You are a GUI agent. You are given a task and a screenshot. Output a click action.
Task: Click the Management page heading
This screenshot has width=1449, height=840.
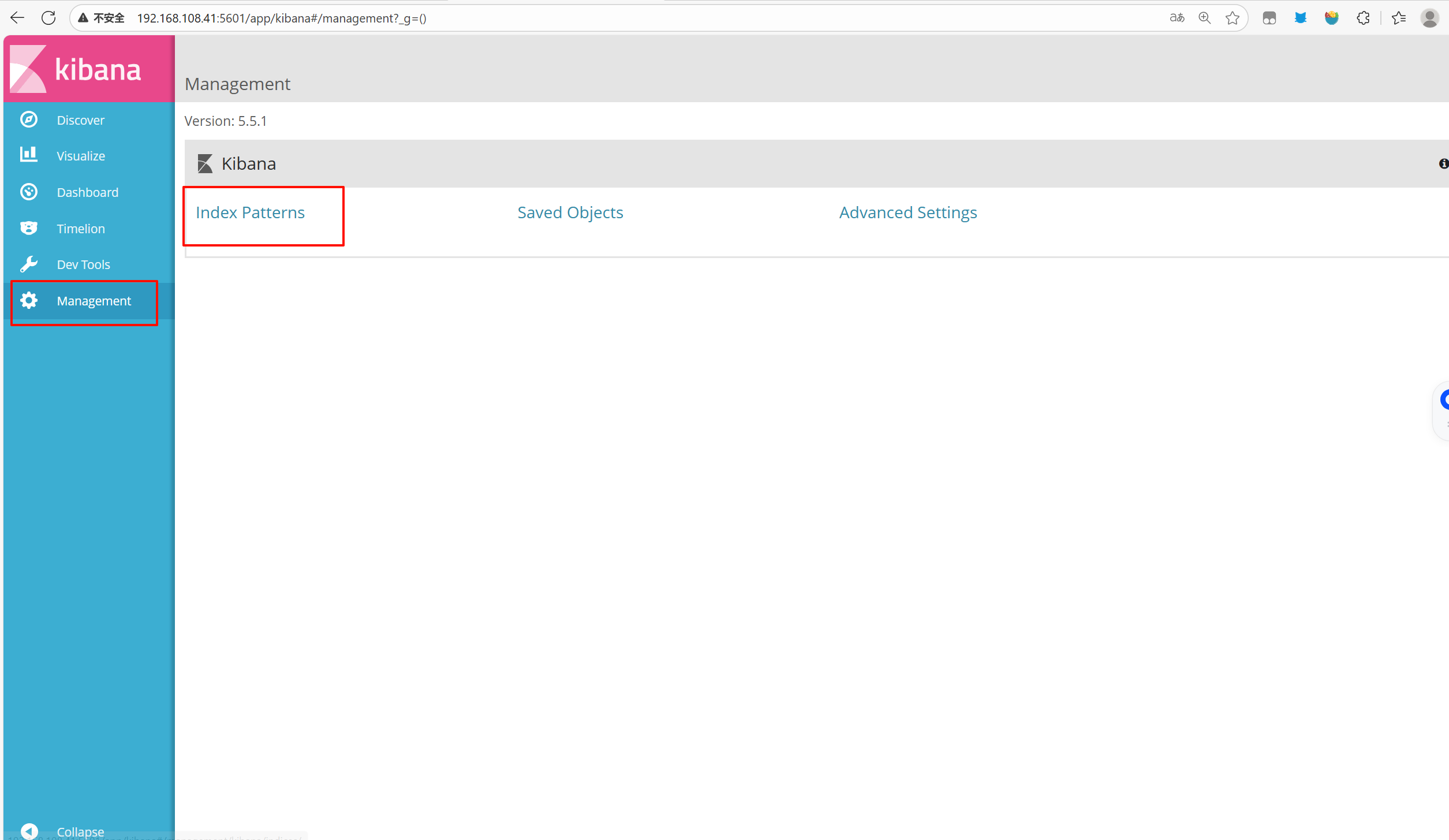click(x=237, y=84)
